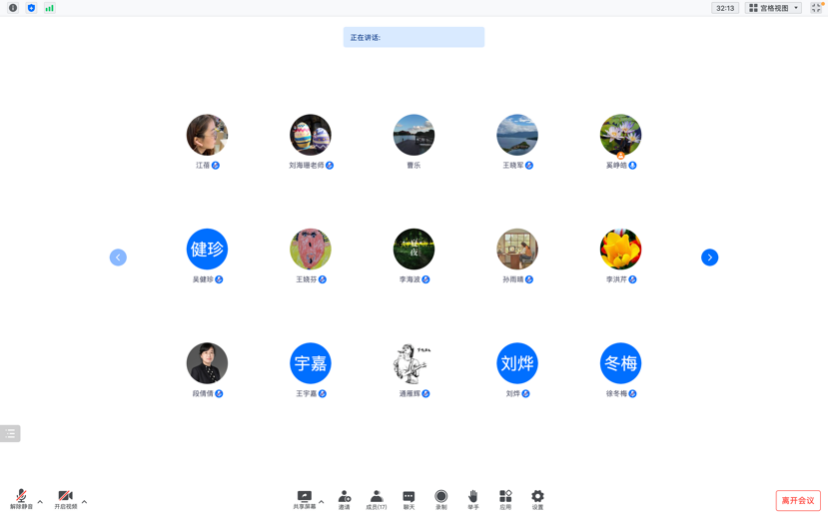Expand the microphone audio options arrow

tap(40, 502)
